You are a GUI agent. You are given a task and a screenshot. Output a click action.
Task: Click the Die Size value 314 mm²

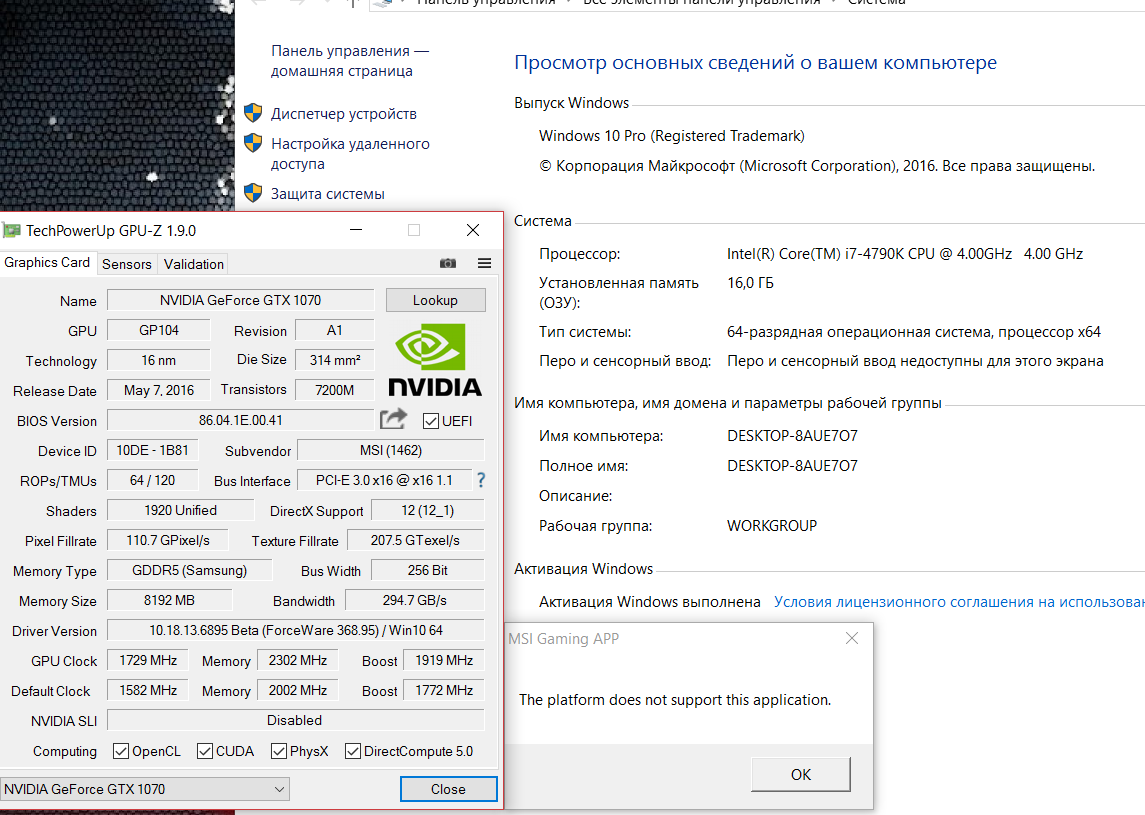point(334,360)
